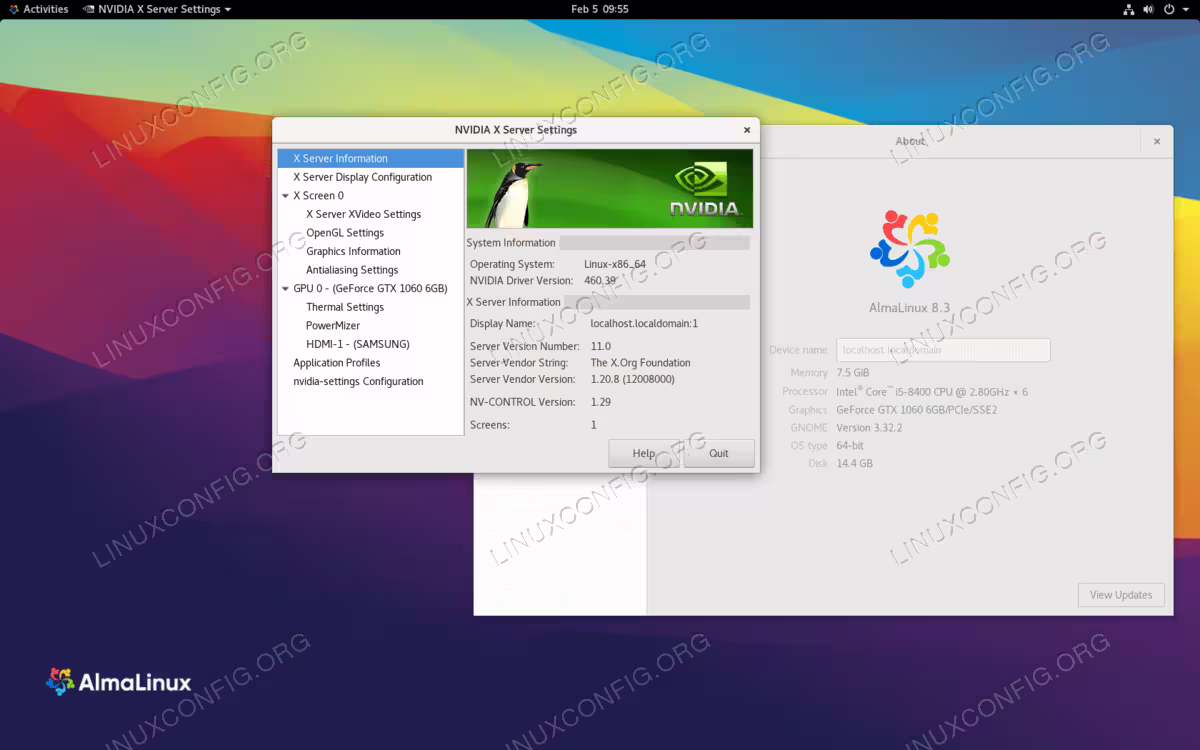1200x750 pixels.
Task: Click the Quit button
Action: (x=719, y=453)
